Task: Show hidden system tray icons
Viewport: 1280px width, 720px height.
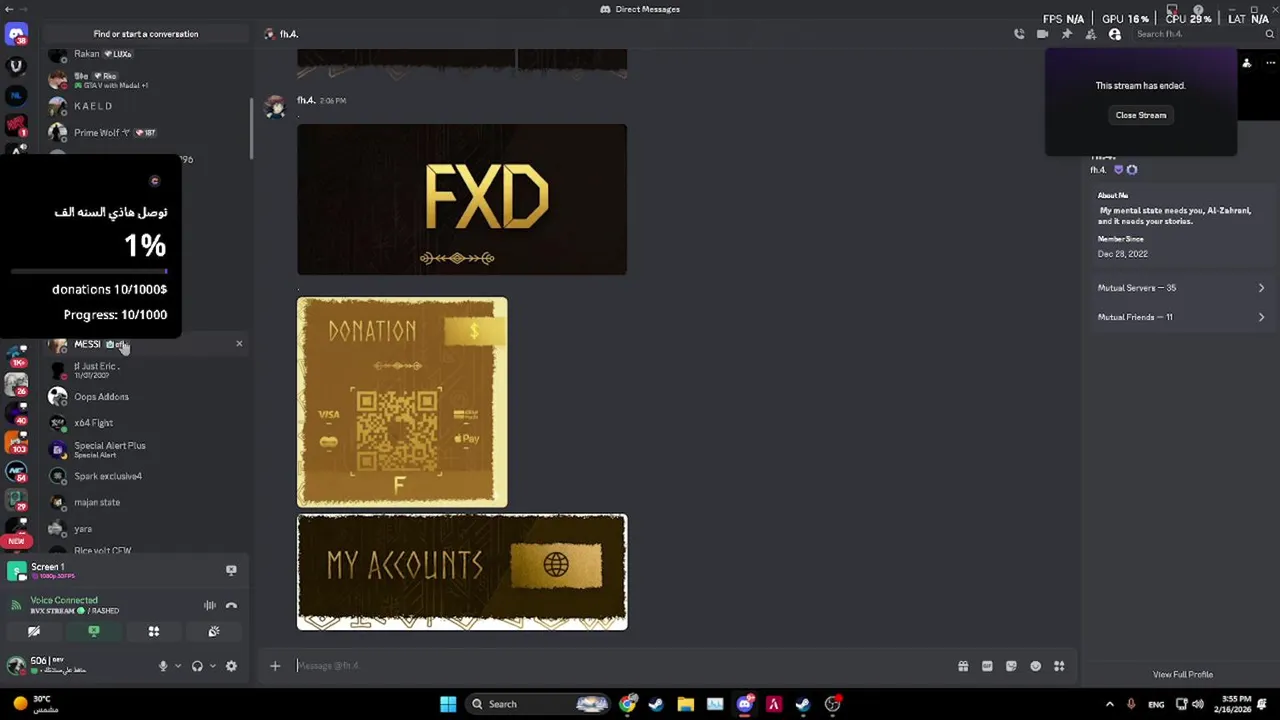Action: [1109, 704]
